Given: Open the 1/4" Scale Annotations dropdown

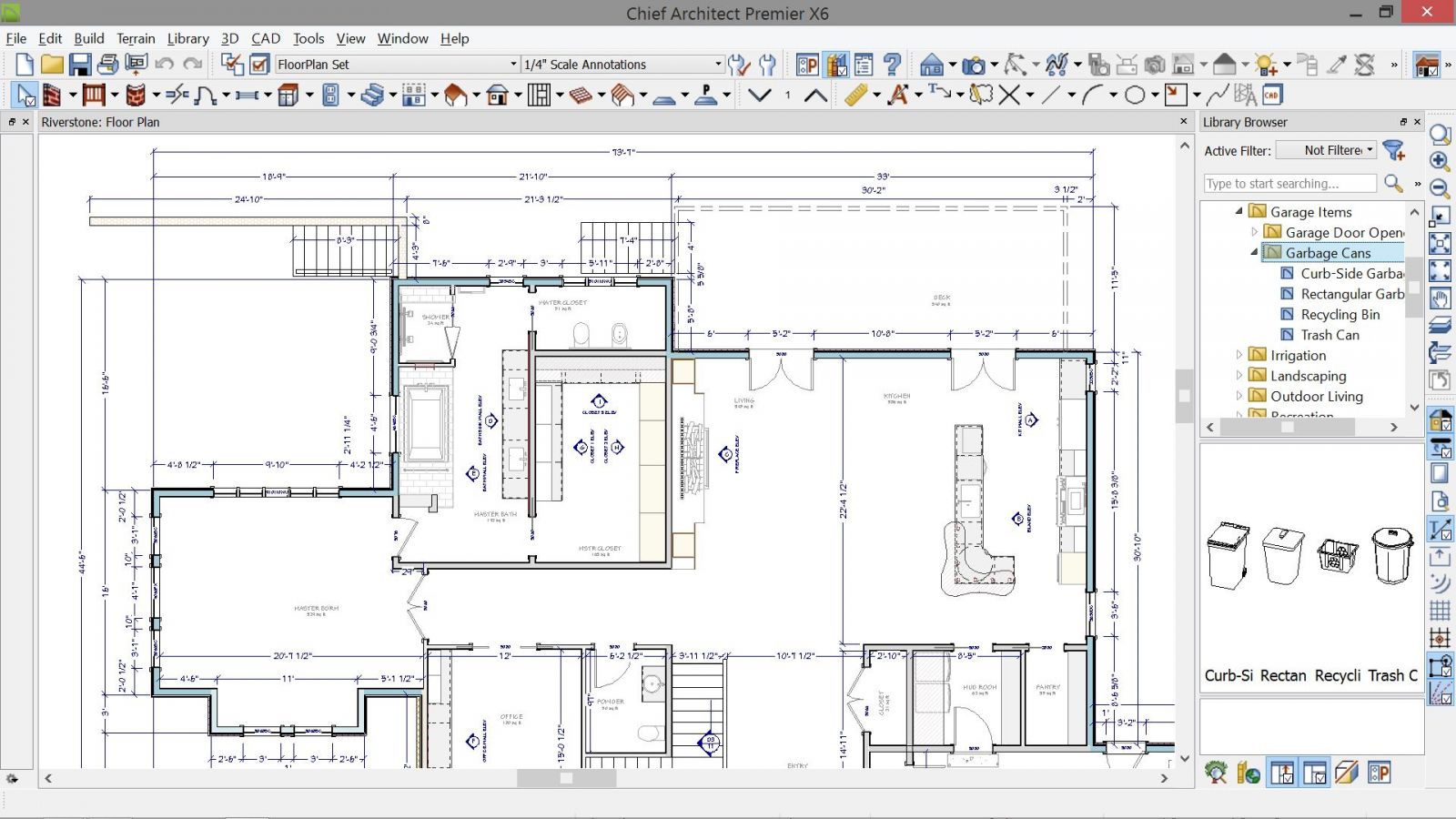Looking at the screenshot, I should (718, 65).
